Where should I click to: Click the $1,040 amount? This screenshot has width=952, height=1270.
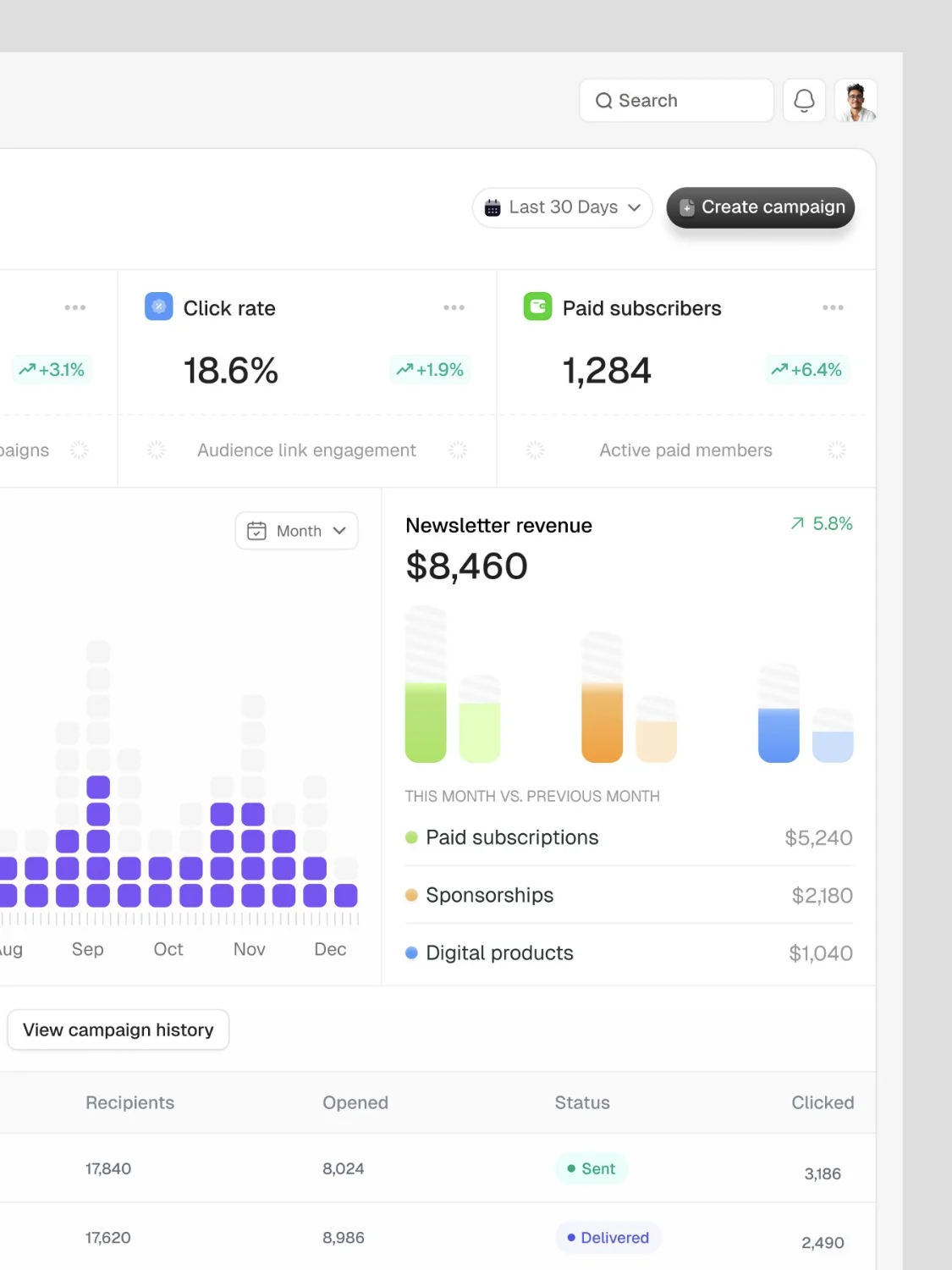click(821, 953)
